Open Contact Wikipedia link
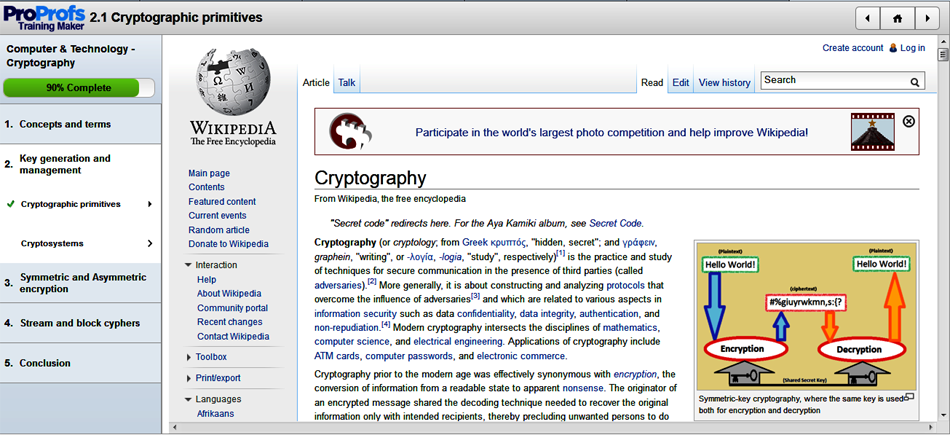 pyautogui.click(x=233, y=337)
